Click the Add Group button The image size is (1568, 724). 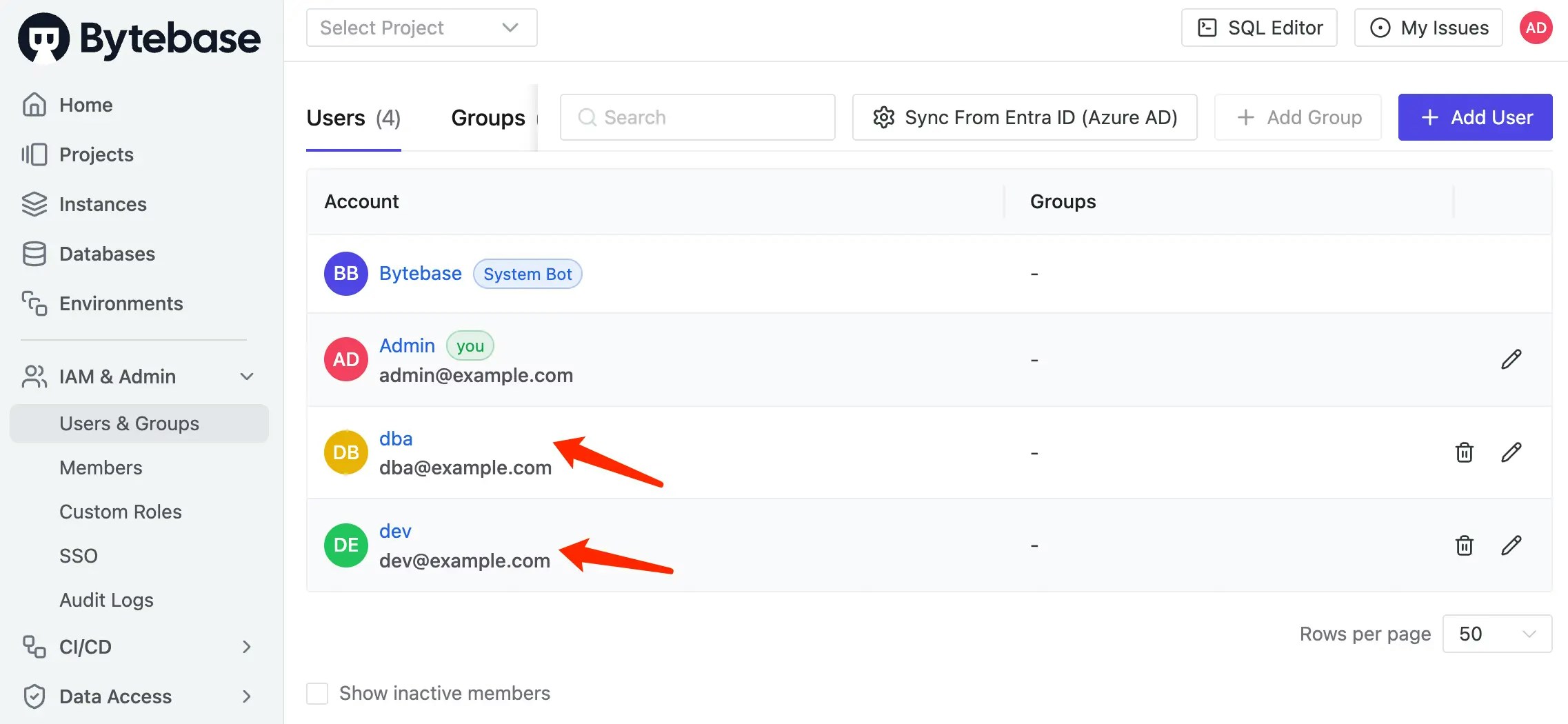pos(1298,117)
